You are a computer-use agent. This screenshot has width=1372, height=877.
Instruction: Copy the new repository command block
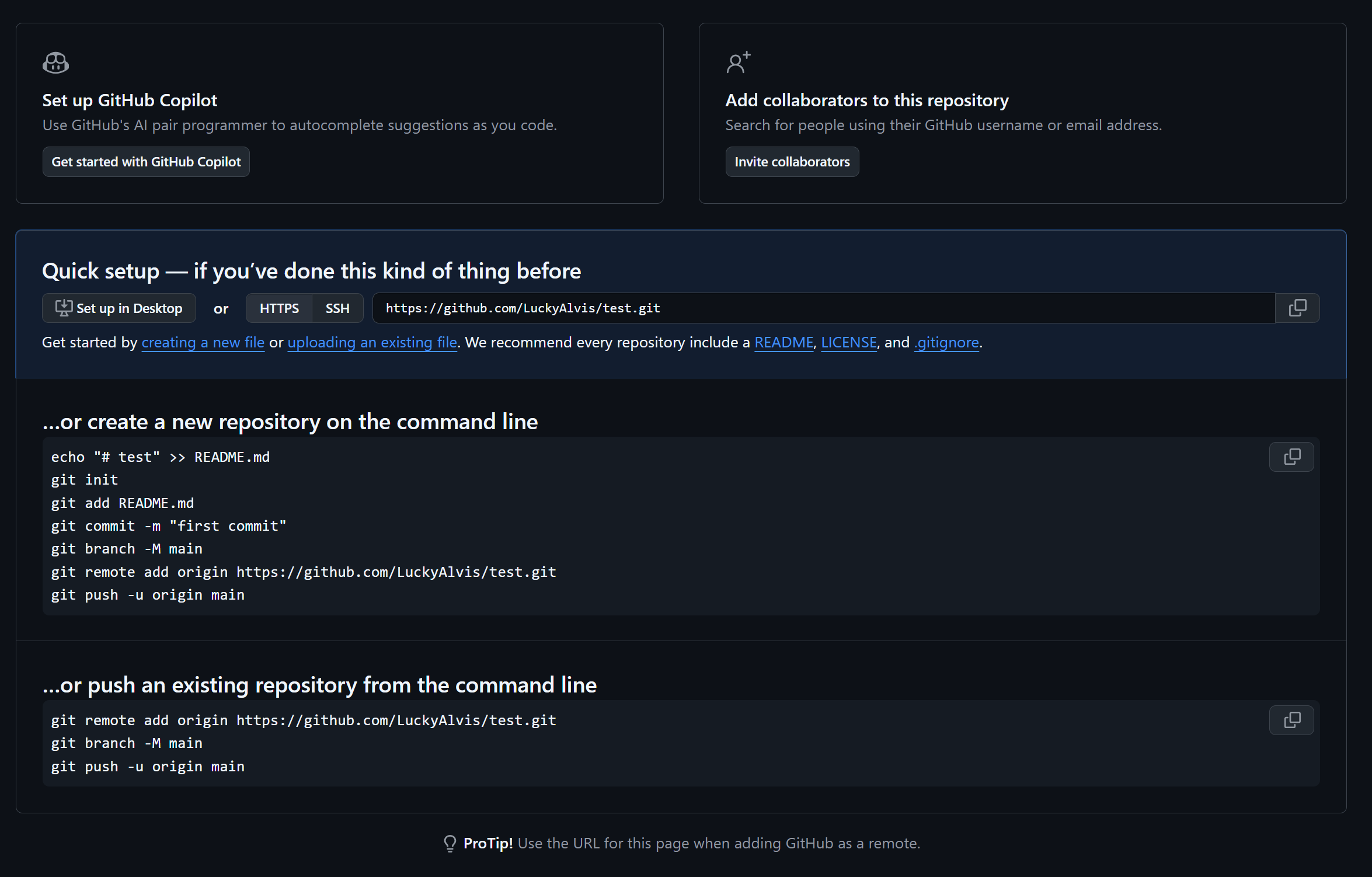(x=1291, y=457)
